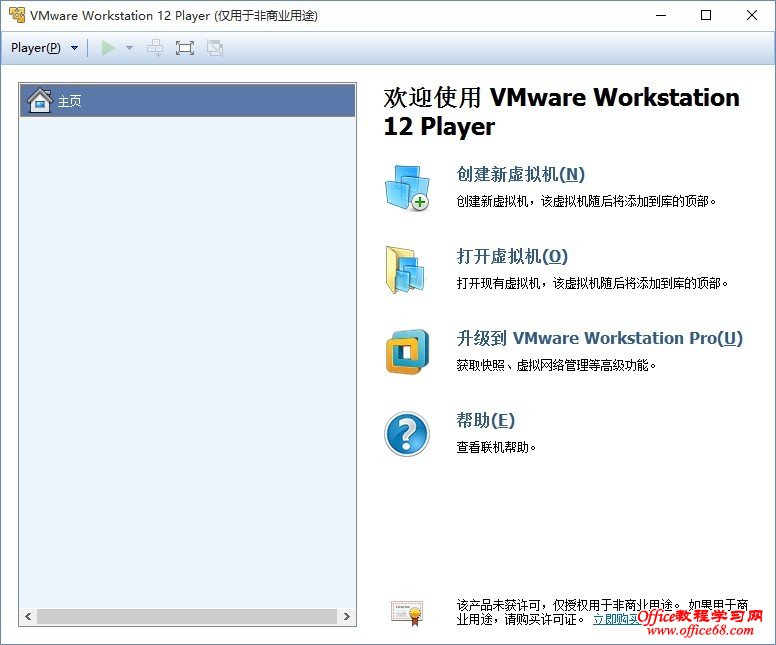The width and height of the screenshot is (776, 645).
Task: Select the 主页 home item in library
Action: pyautogui.click(x=188, y=100)
